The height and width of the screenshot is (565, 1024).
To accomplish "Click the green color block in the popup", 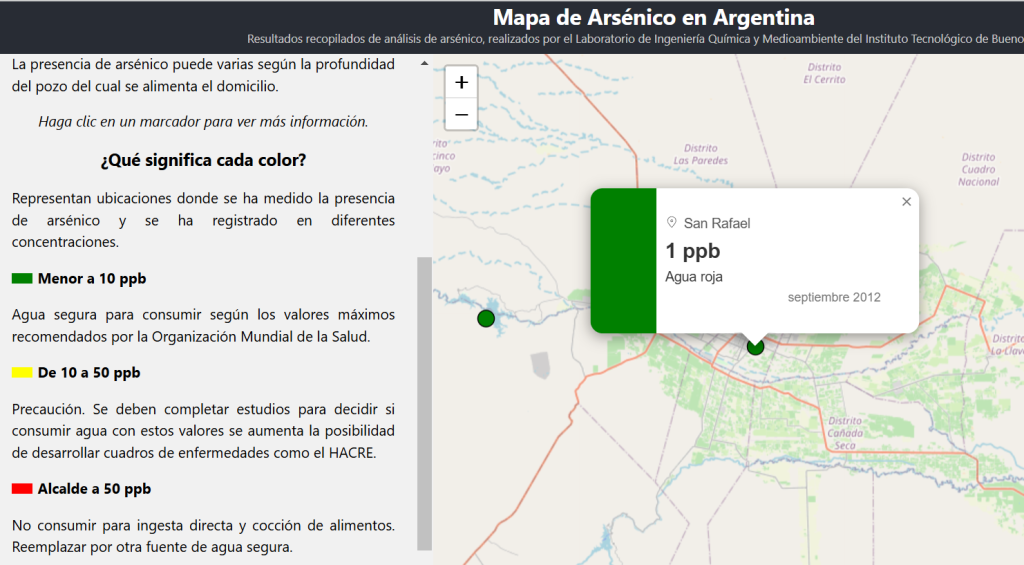I will tap(623, 260).
